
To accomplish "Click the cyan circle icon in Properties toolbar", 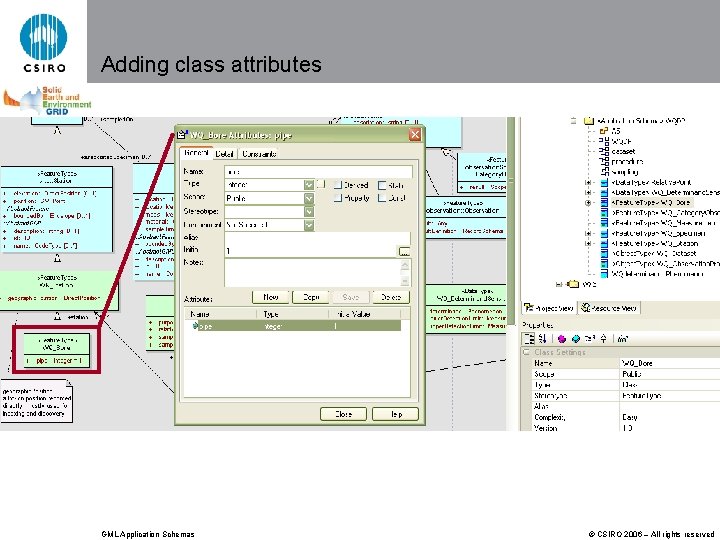I will (576, 339).
